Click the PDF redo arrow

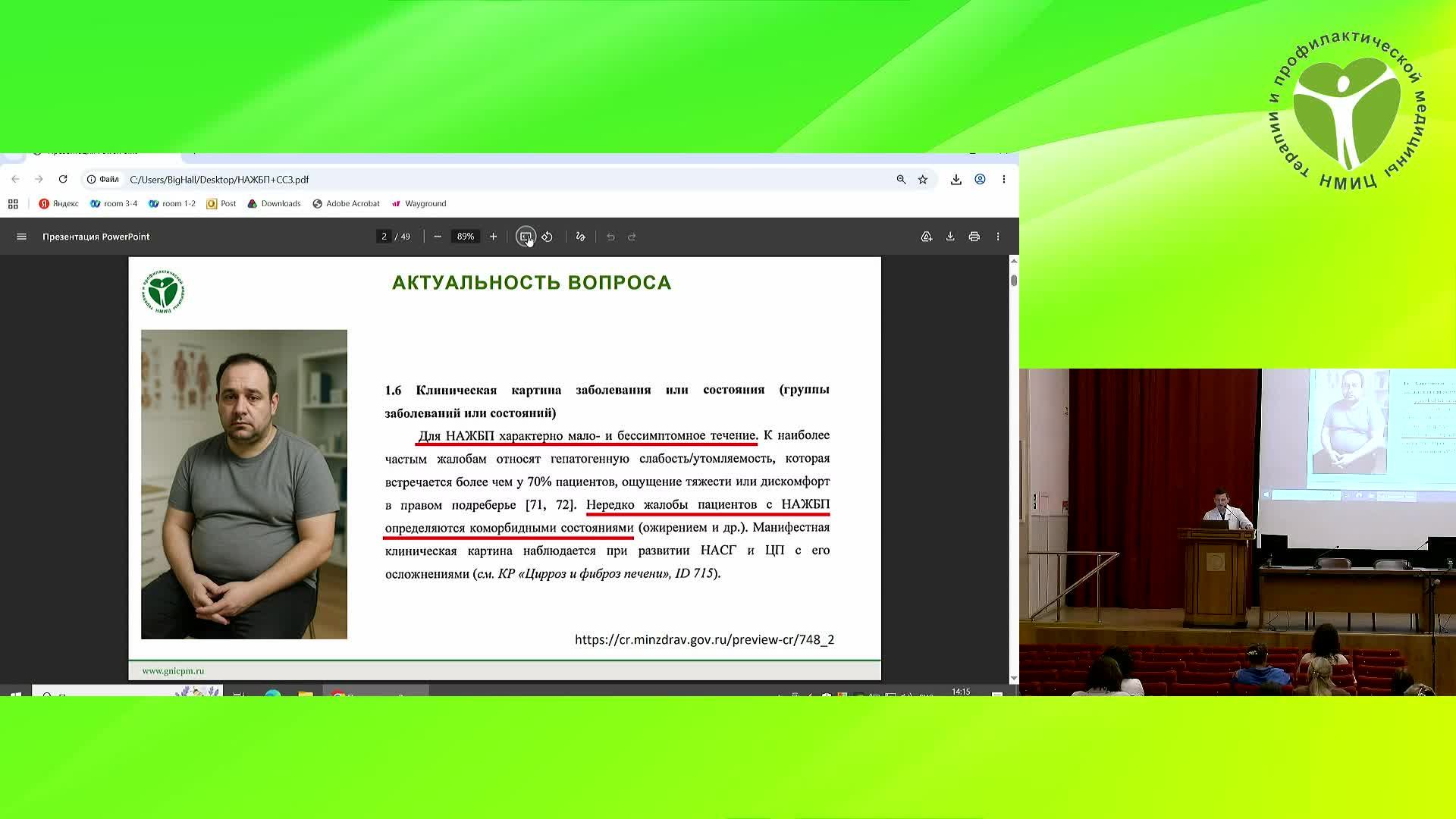point(632,237)
